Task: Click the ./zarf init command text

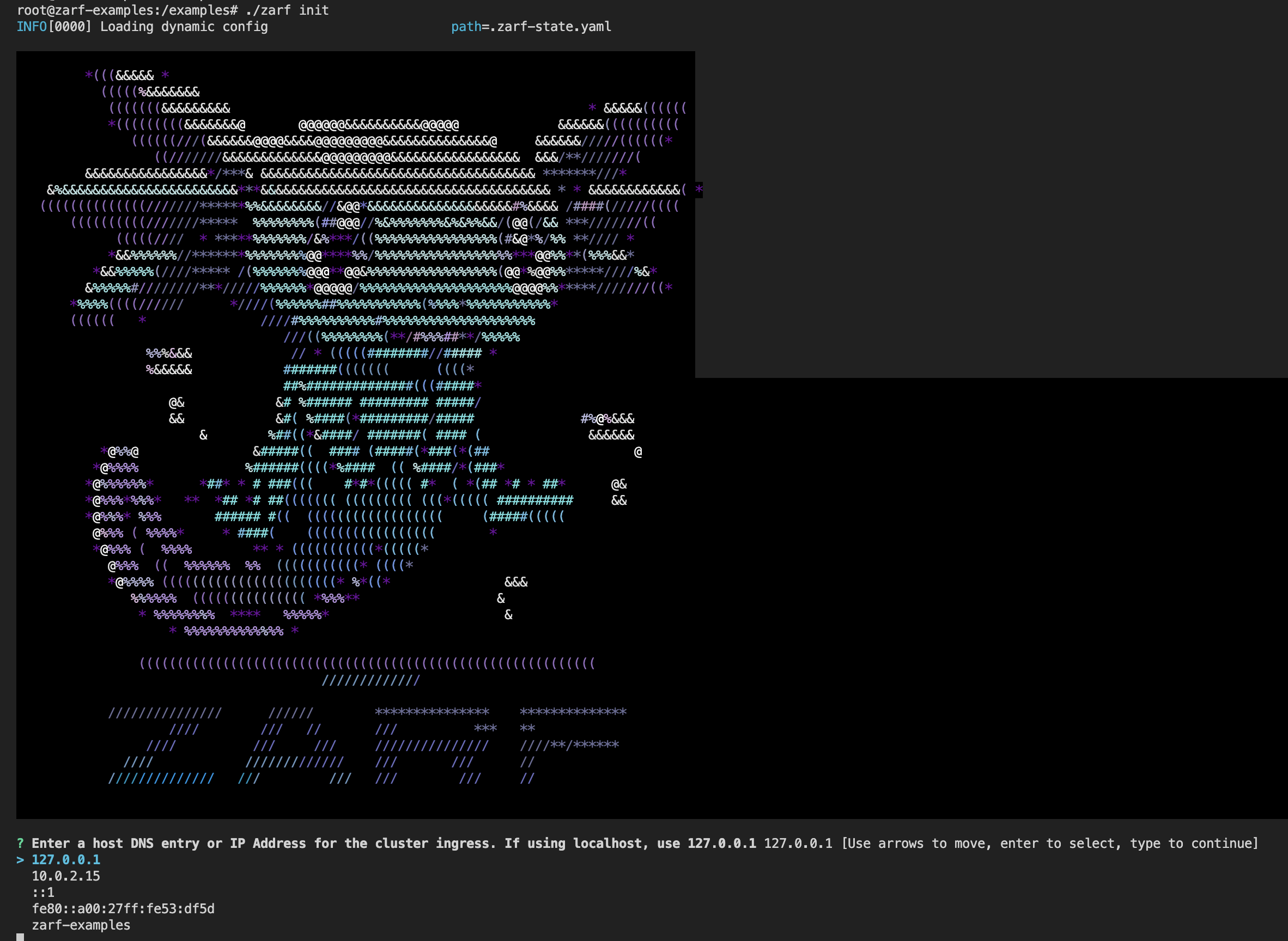Action: 287,10
